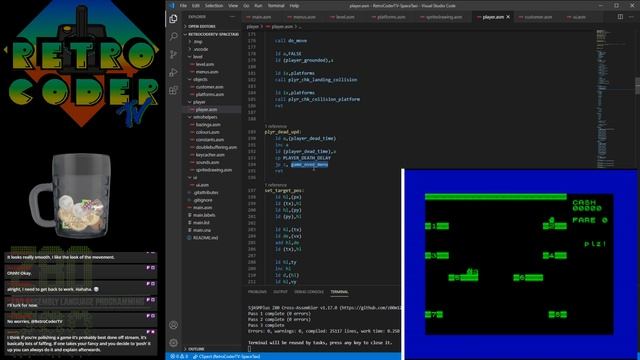Screen dimensions: 640x360
Task: Switch to the Debug Console panel tab
Action: tap(309, 292)
